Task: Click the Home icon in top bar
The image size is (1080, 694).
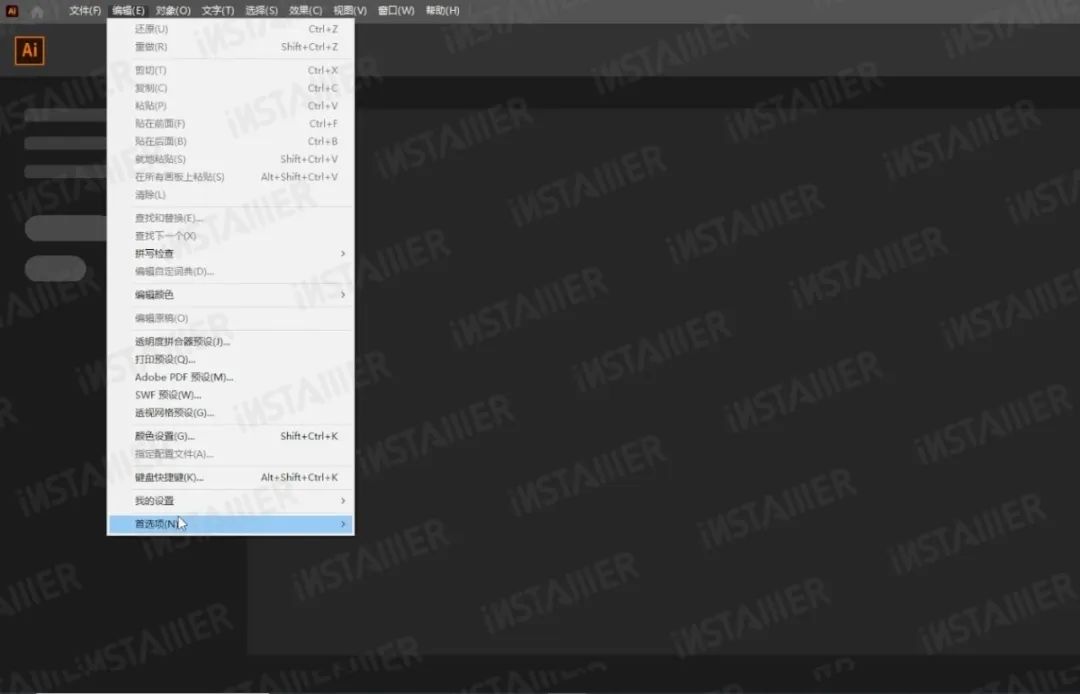Action: coord(37,11)
